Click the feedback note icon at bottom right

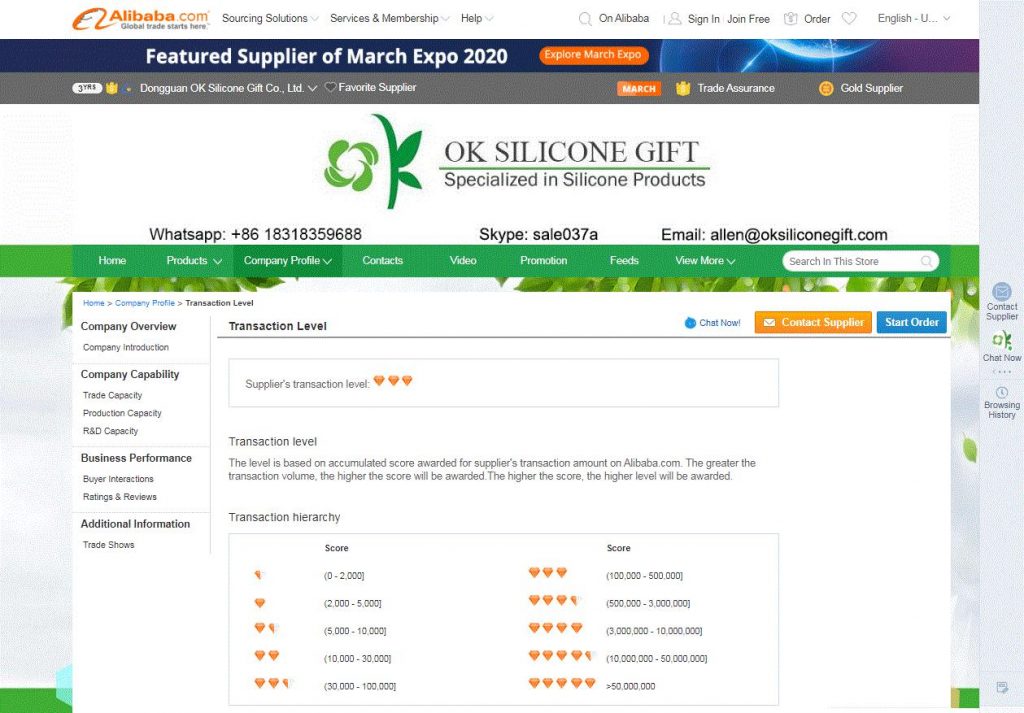tap(1002, 687)
